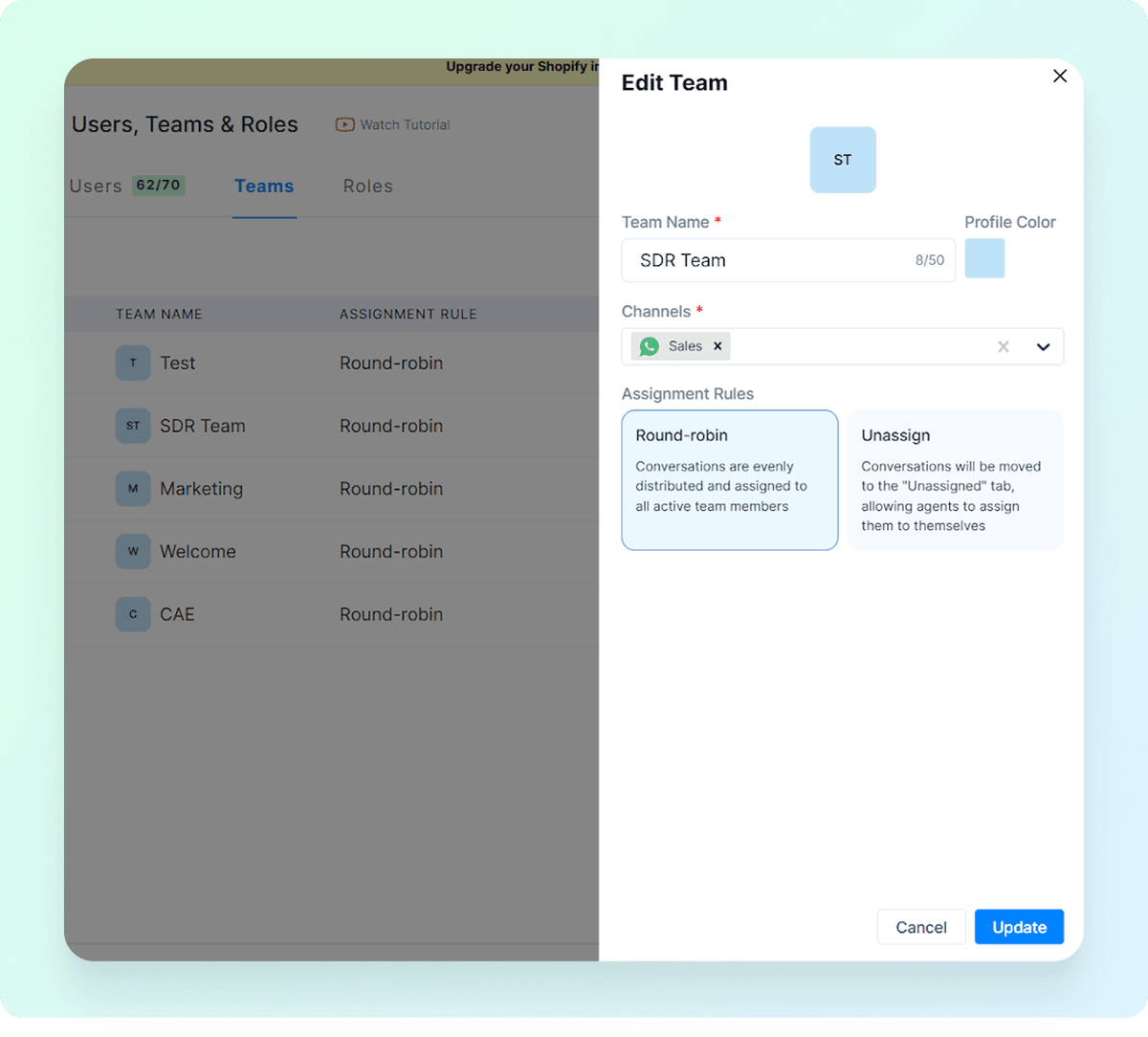Click the SDR Team's ST avatar in the table
The height and width of the screenshot is (1037, 1148).
tap(133, 426)
